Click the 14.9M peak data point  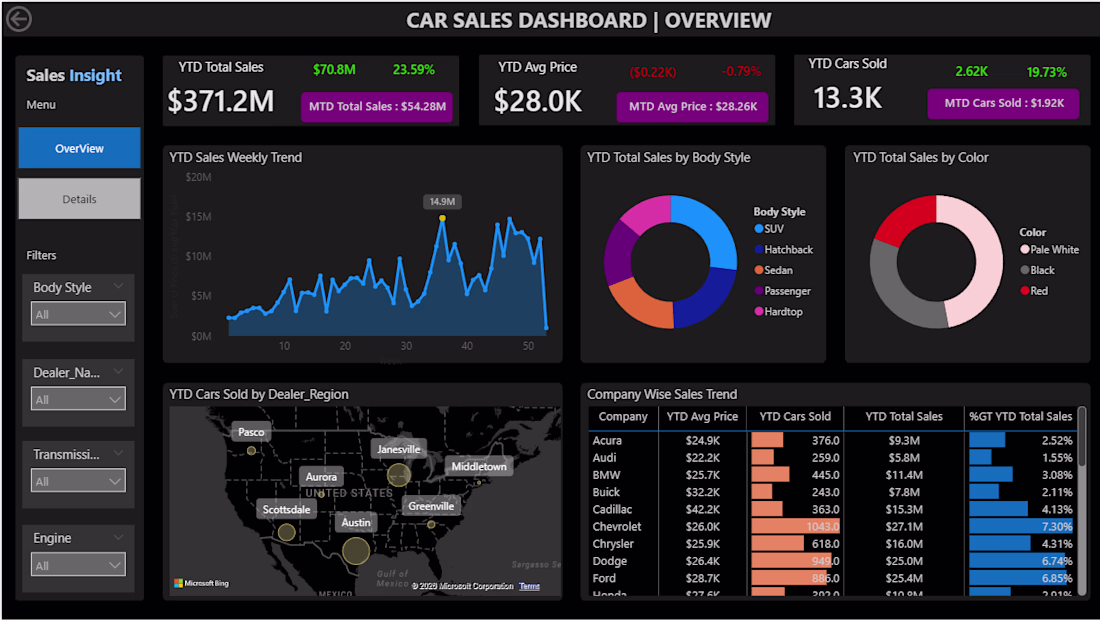(442, 218)
